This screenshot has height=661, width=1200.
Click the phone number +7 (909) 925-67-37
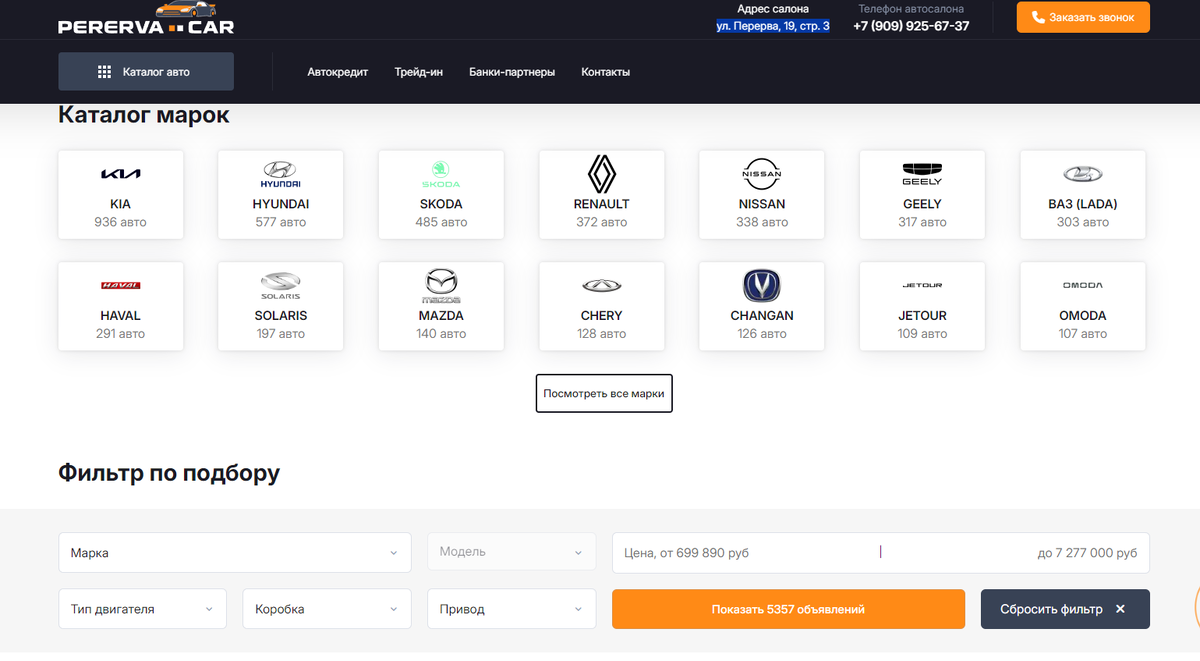[x=911, y=26]
